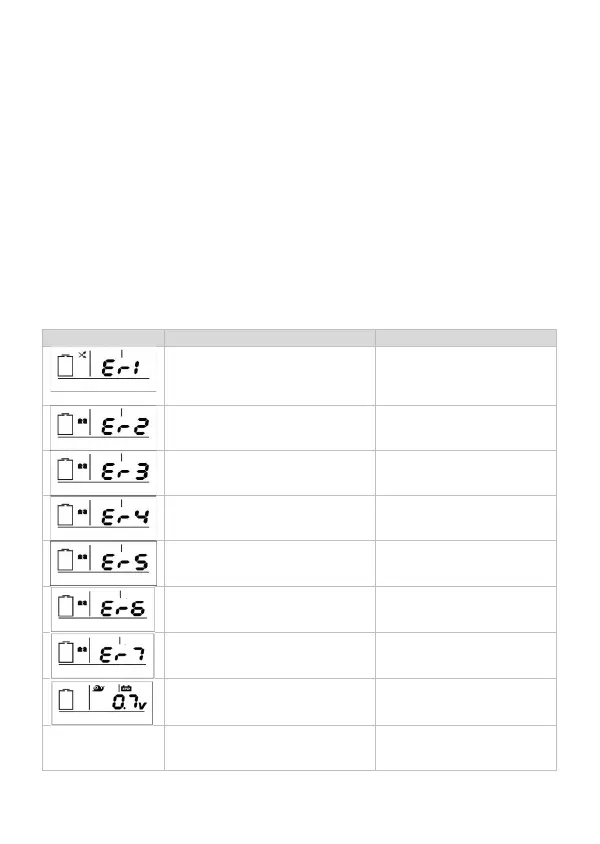The image size is (600, 844).
Task: Click the Er1 error code digits
Action: point(124,369)
